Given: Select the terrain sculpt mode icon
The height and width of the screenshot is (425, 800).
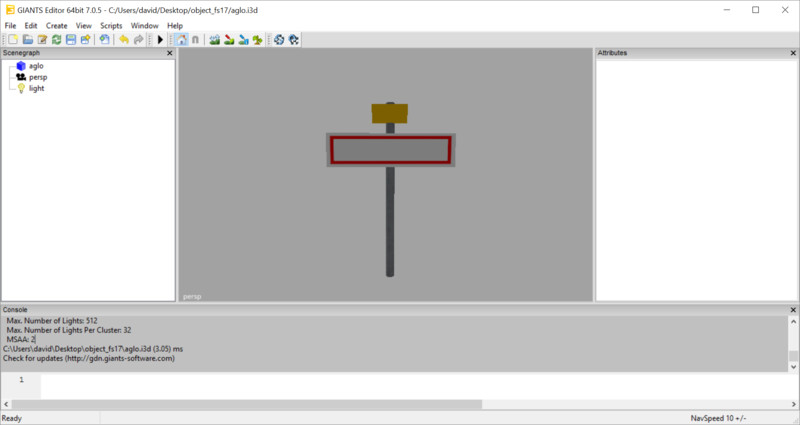Looking at the screenshot, I should click(215, 39).
